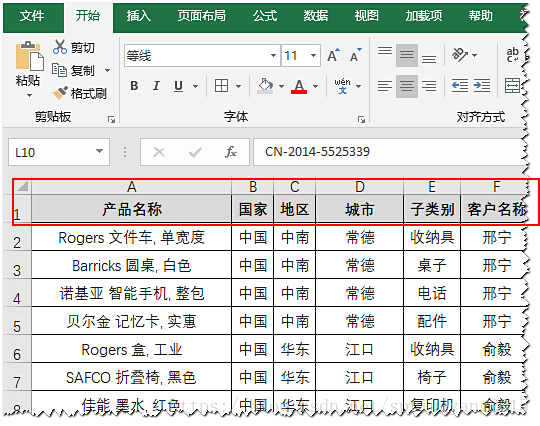Select column A header
Viewport: 540px width, 426px height.
pos(132,187)
